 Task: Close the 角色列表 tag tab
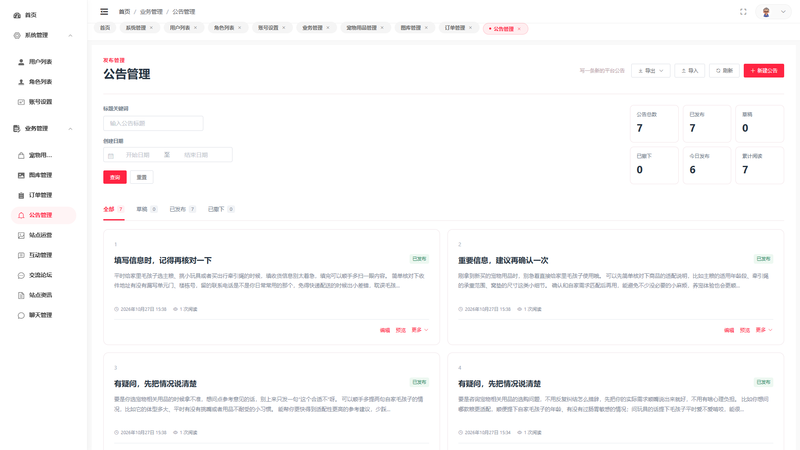click(240, 28)
